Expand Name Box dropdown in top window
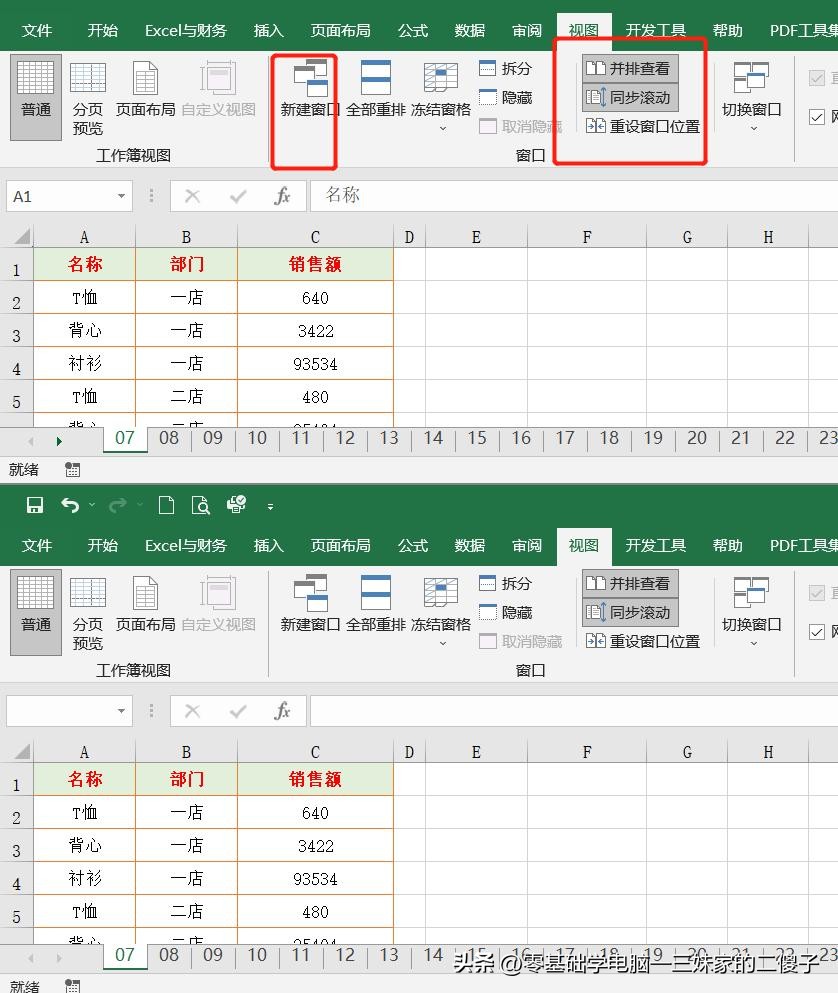Viewport: 838px width, 993px height. [121, 196]
